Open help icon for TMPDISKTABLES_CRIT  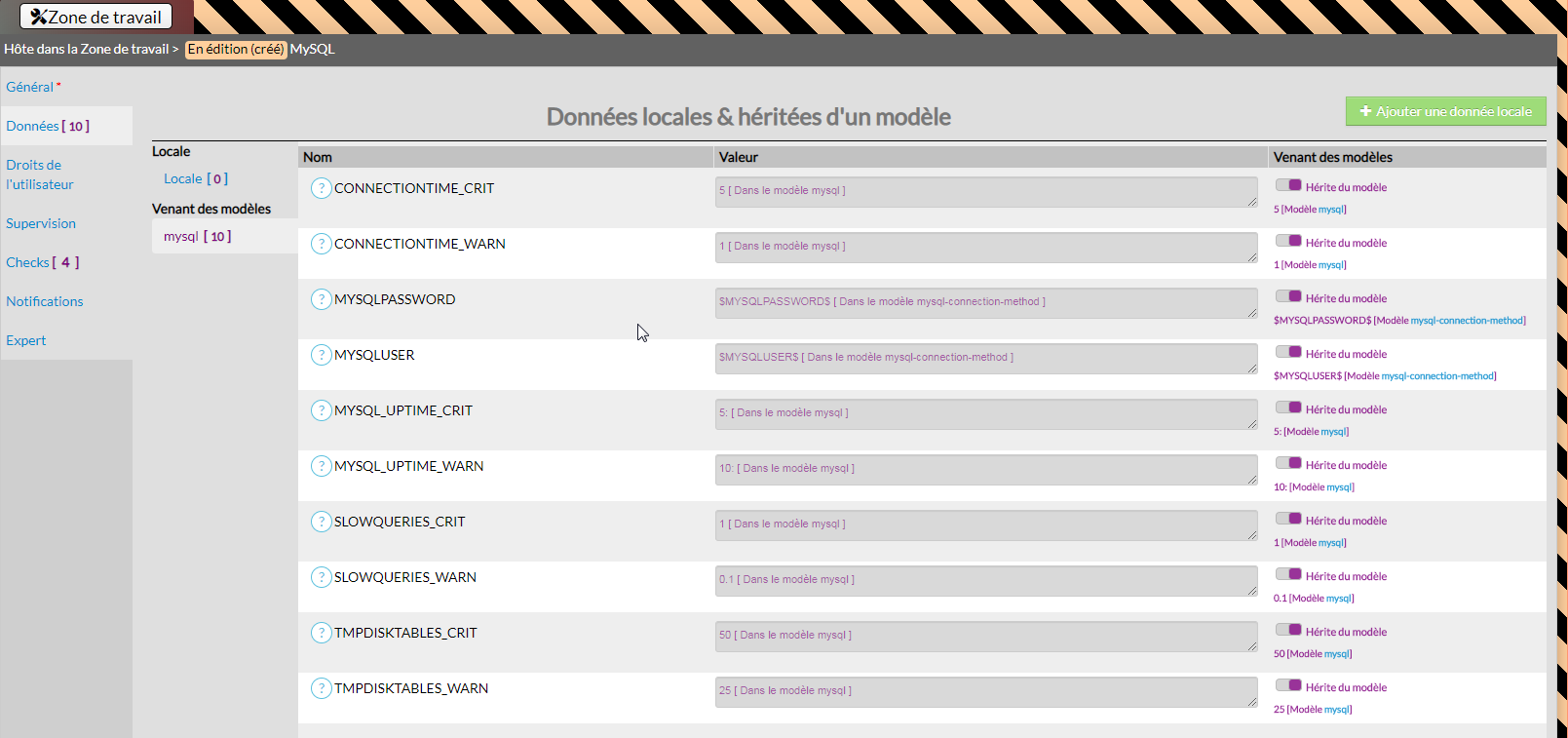point(321,633)
